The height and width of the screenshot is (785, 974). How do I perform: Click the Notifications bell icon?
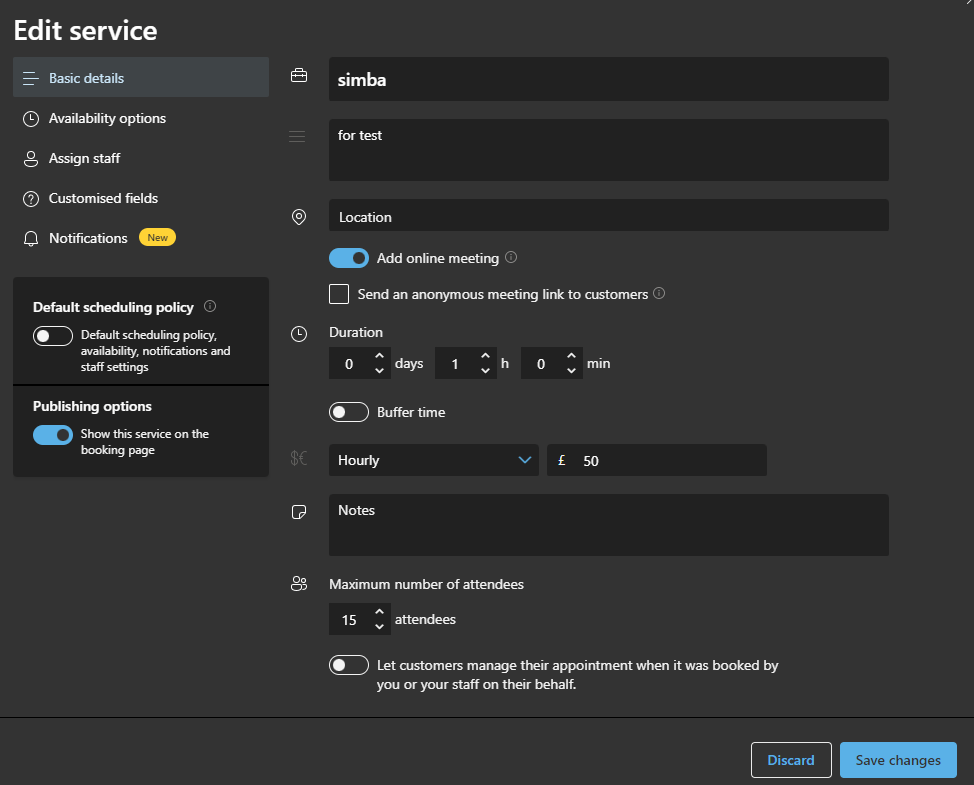[30, 238]
